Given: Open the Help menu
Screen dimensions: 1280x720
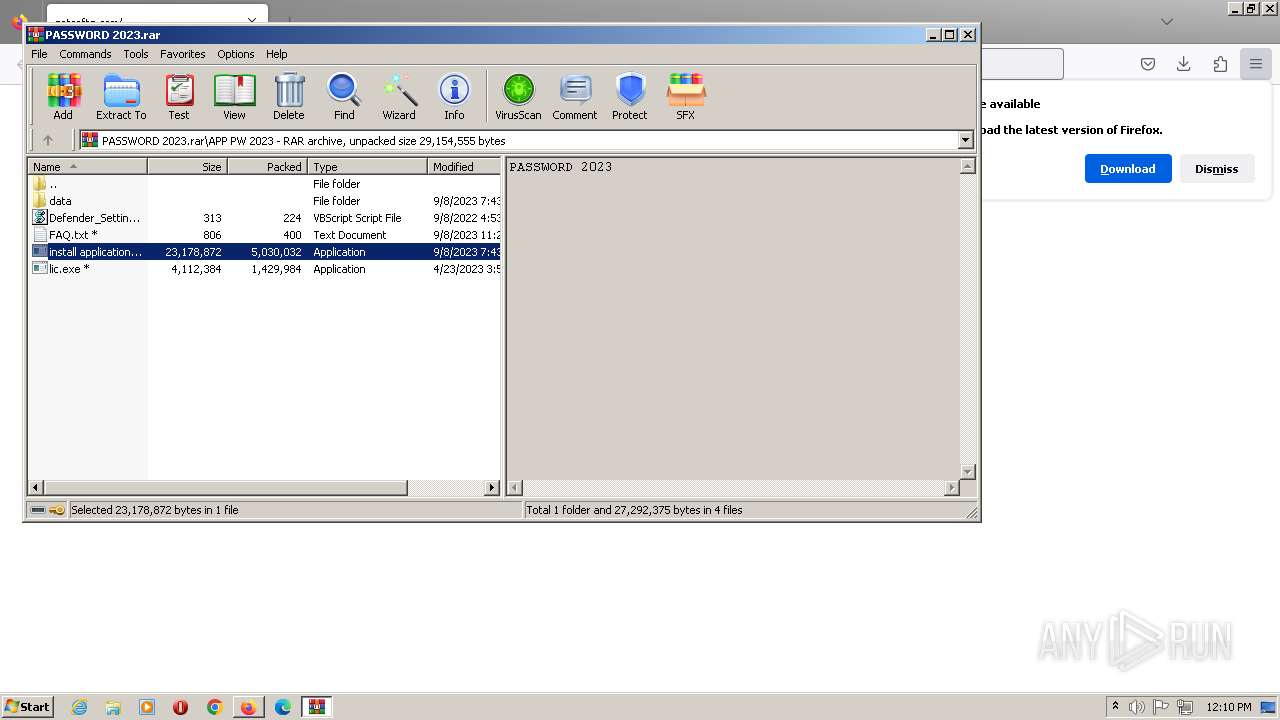Looking at the screenshot, I should (x=277, y=54).
